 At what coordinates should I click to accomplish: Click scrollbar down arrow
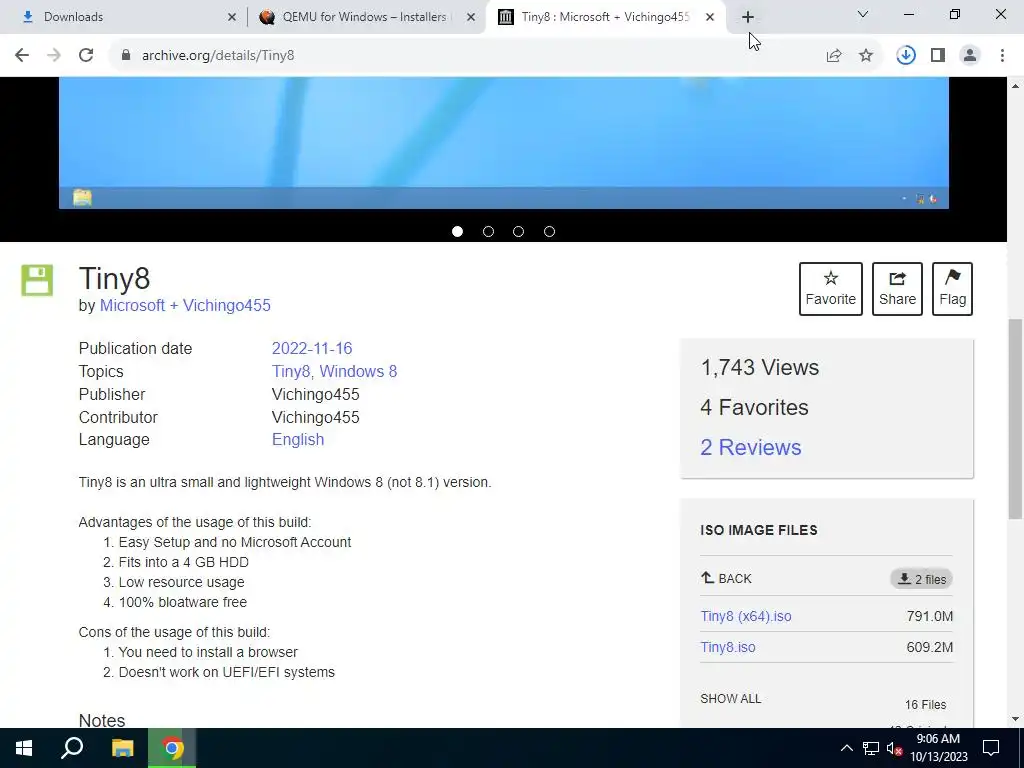coord(1016,719)
